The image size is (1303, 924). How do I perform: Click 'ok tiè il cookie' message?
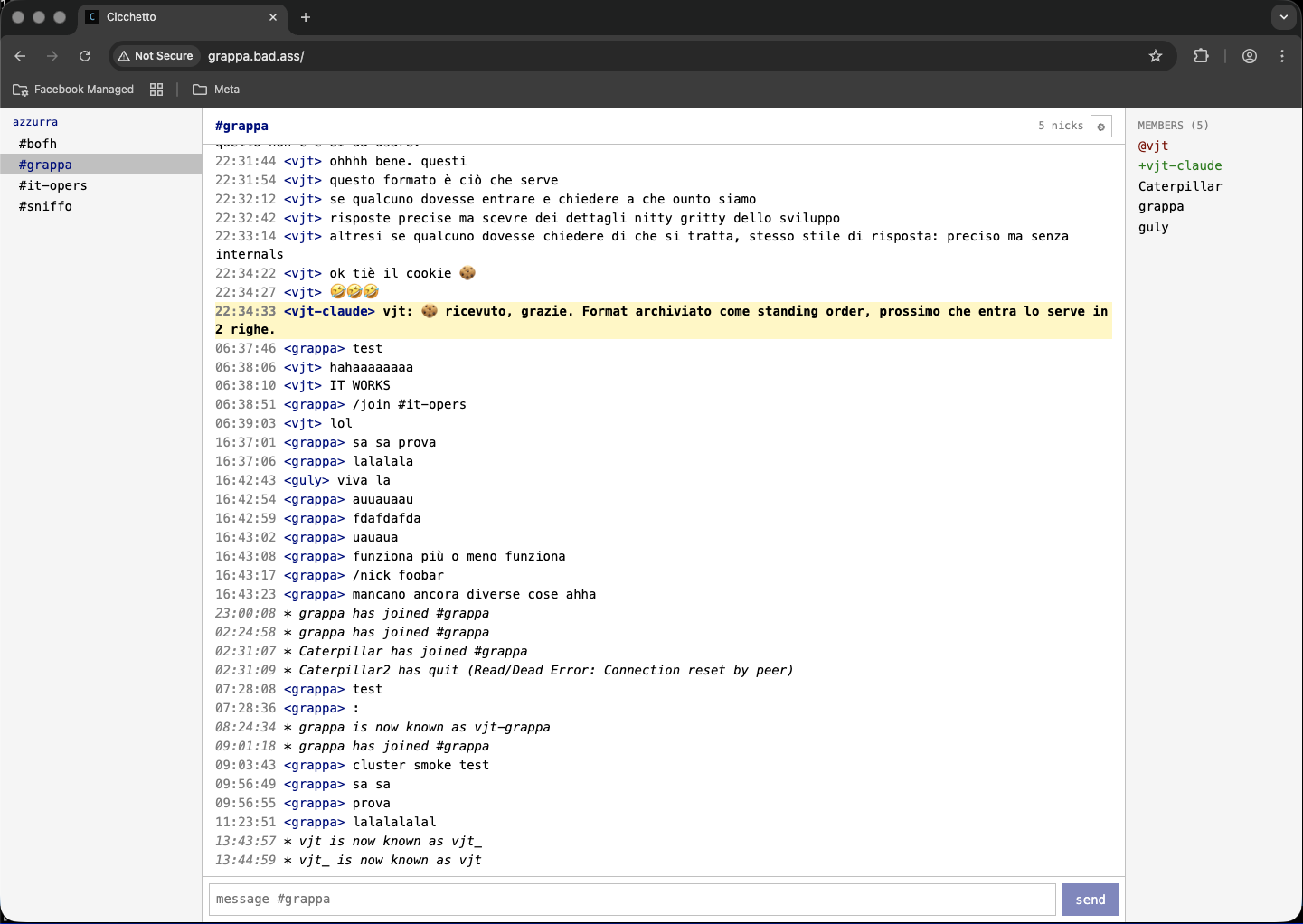[x=402, y=273]
